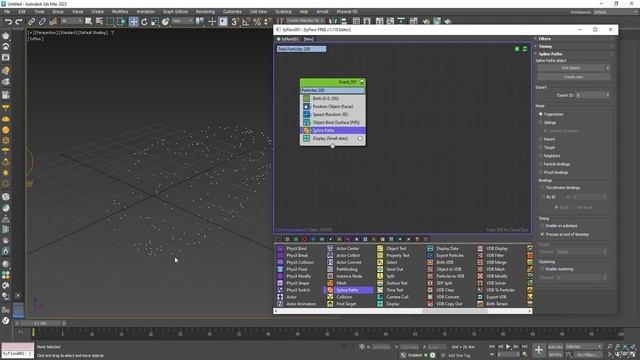Add the Display Data operator
Image resolution: width=640 pixels, height=360 pixels.
point(447,248)
